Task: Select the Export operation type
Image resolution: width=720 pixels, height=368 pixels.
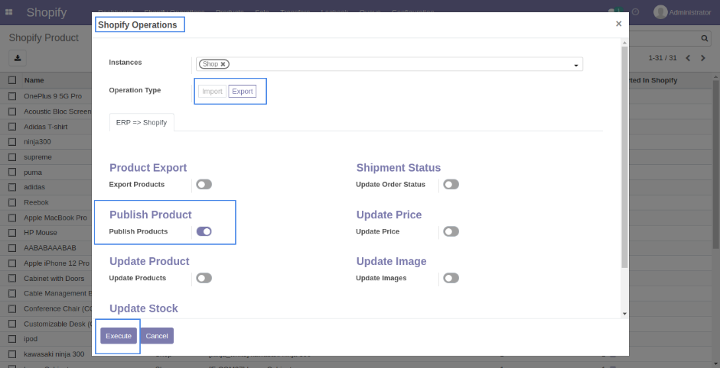Action: tap(242, 91)
